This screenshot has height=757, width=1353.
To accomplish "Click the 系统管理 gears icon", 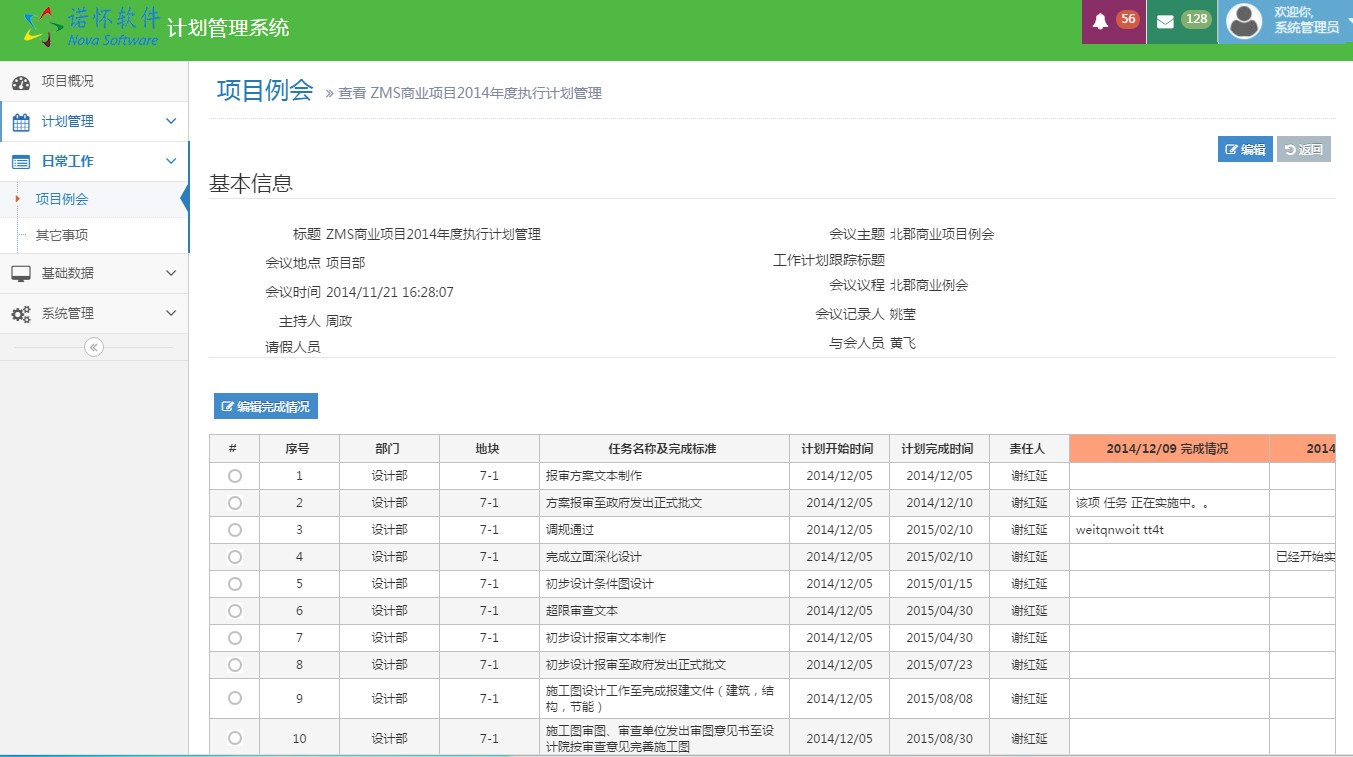I will [21, 314].
